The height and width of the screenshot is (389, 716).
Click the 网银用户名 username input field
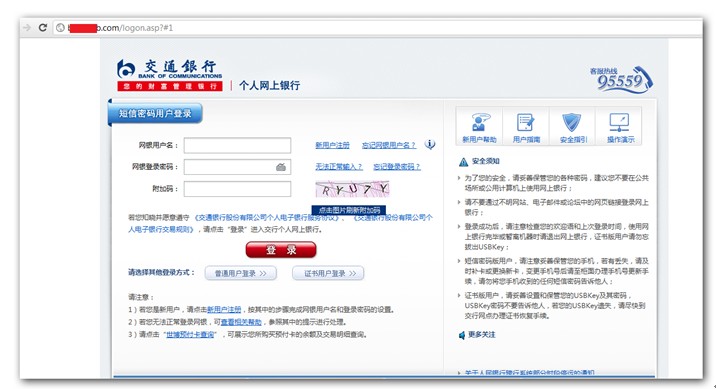coord(237,145)
